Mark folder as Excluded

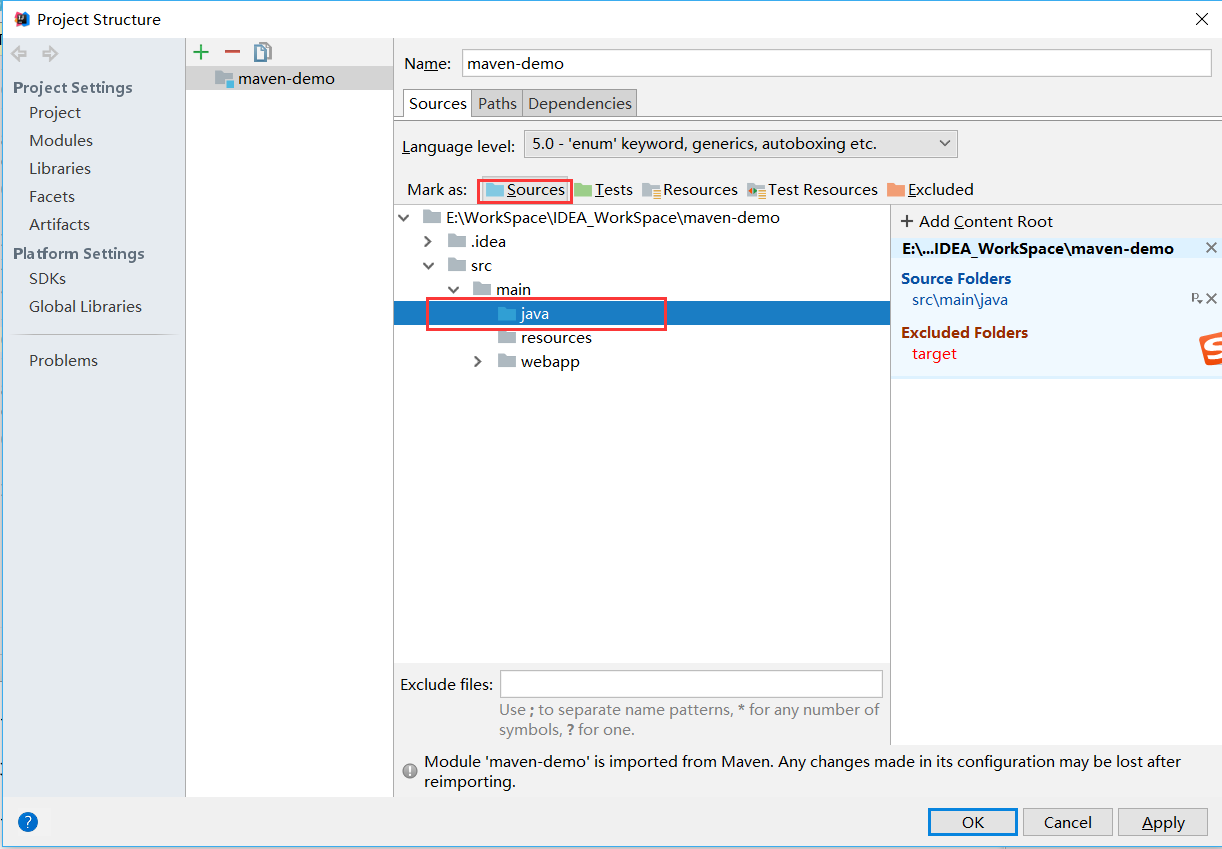coord(930,190)
